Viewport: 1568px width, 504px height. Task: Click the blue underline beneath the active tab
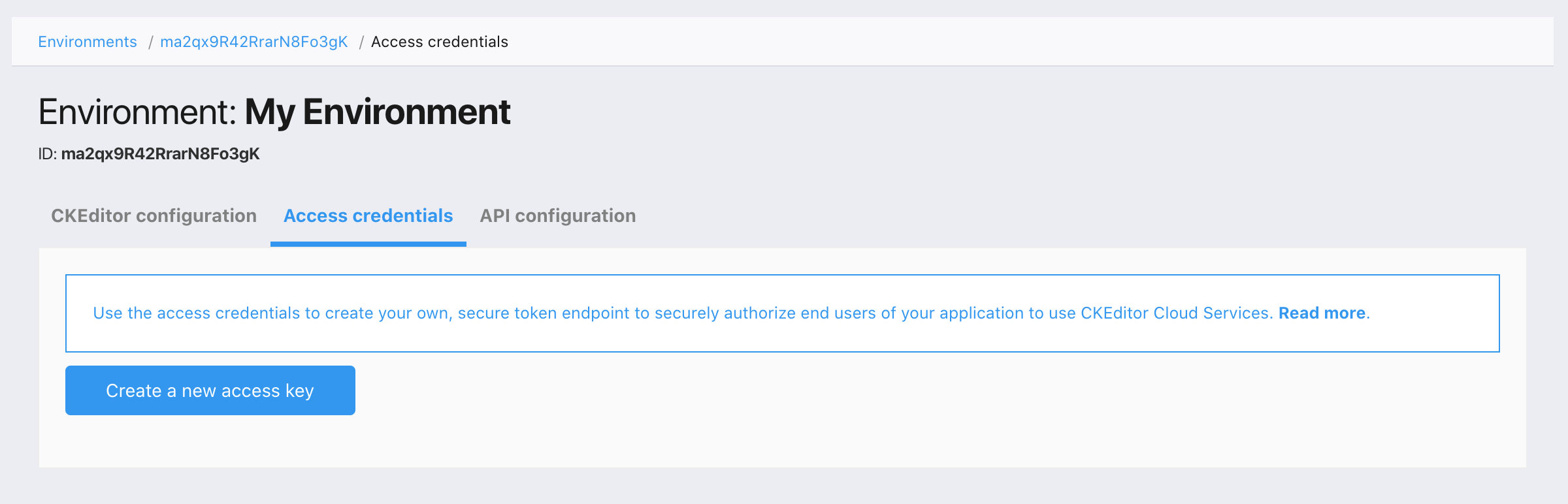368,244
